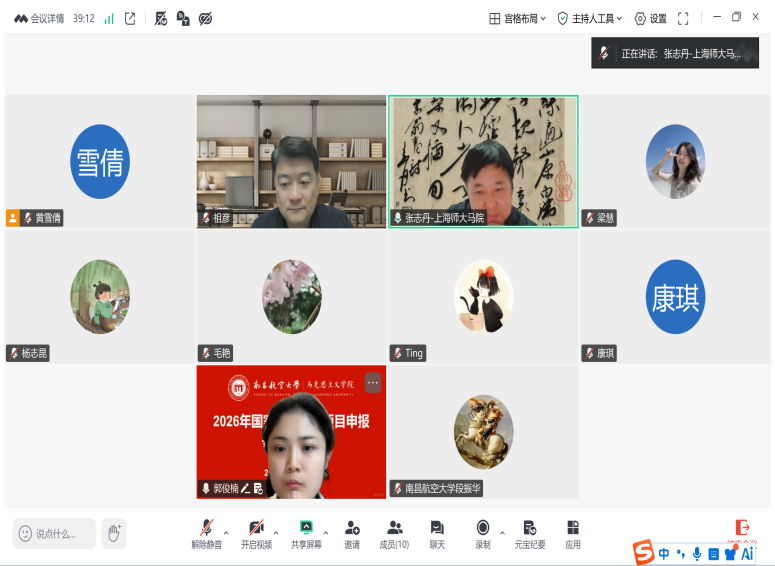The height and width of the screenshot is (566, 775).
Task: Select the Ting participant avatar
Action: tap(483, 297)
